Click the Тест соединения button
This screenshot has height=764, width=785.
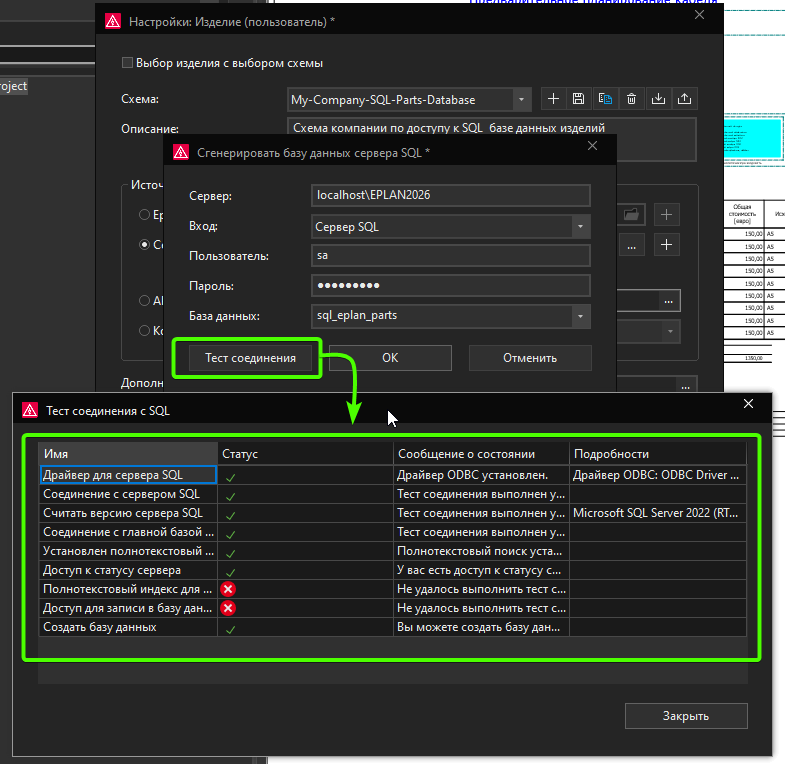pos(250,358)
